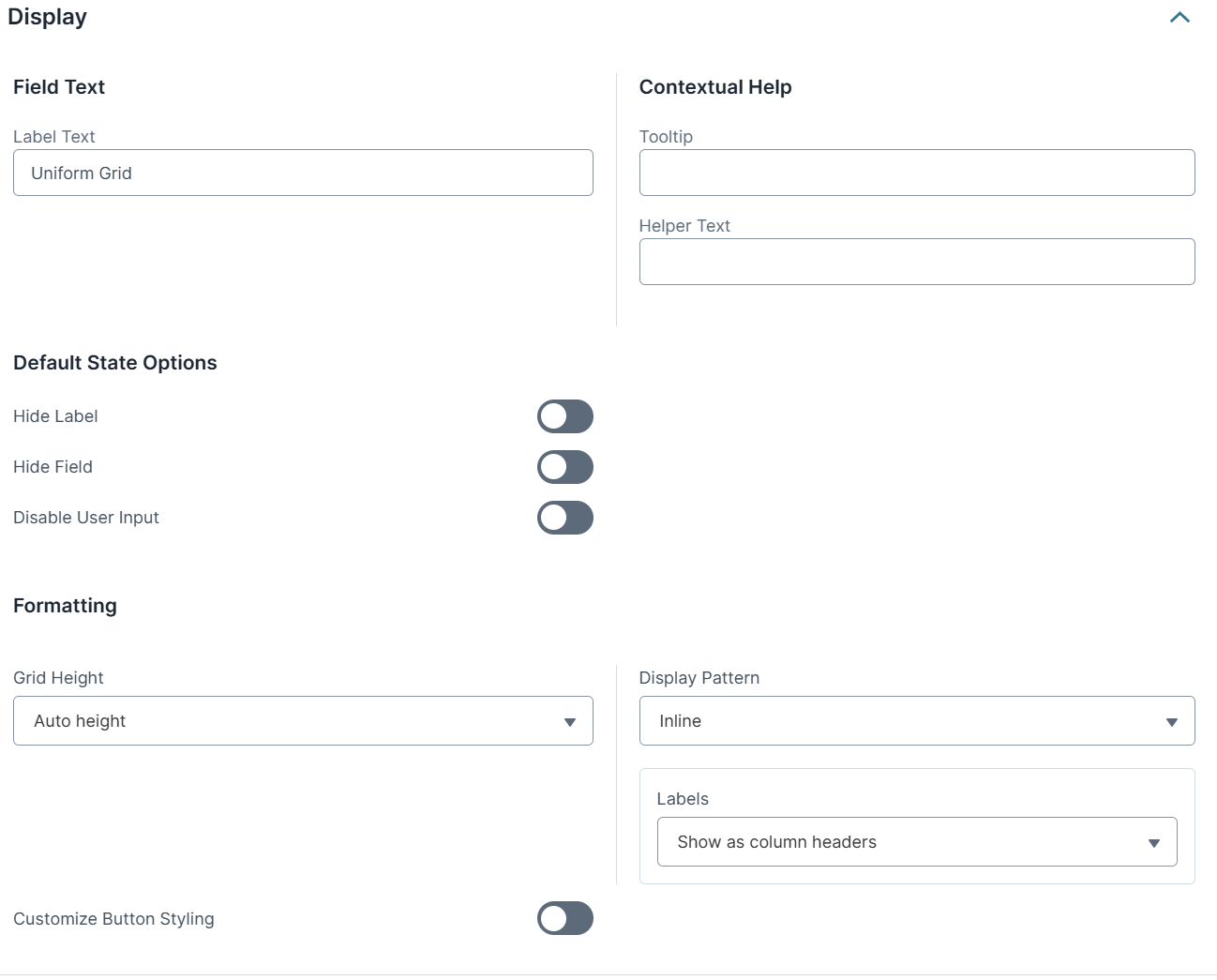Screen dimensions: 1217x980
Task: Click the Display Pattern dropdown arrow icon
Action: (x=1171, y=722)
